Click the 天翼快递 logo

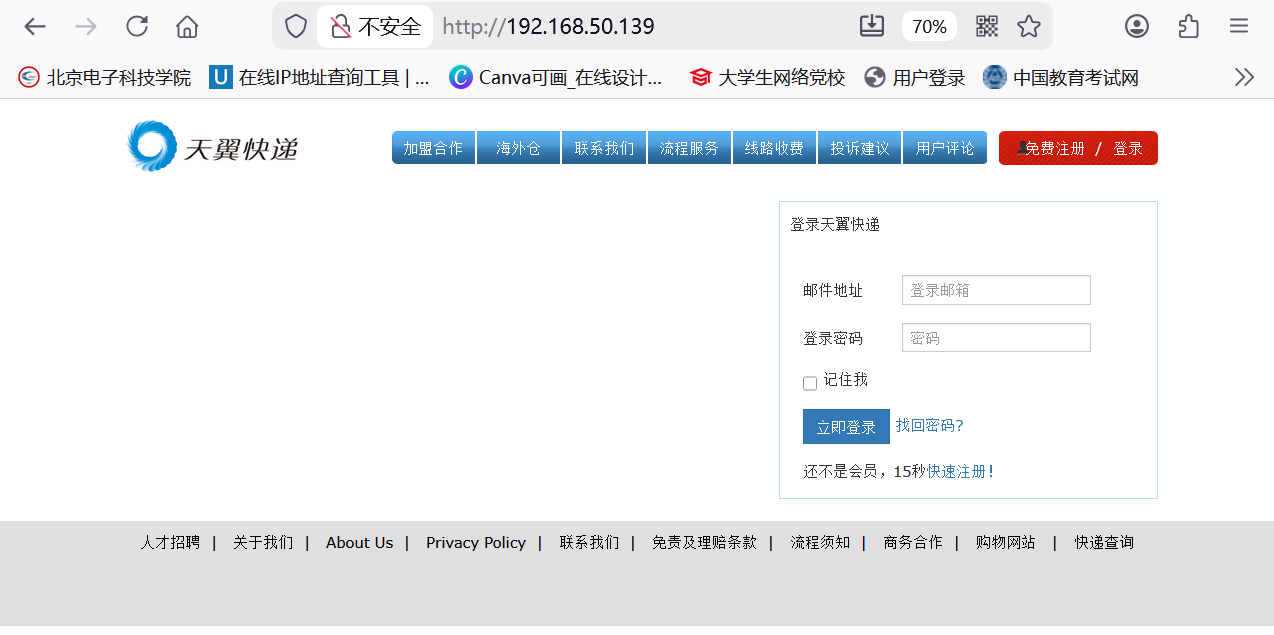[x=213, y=146]
